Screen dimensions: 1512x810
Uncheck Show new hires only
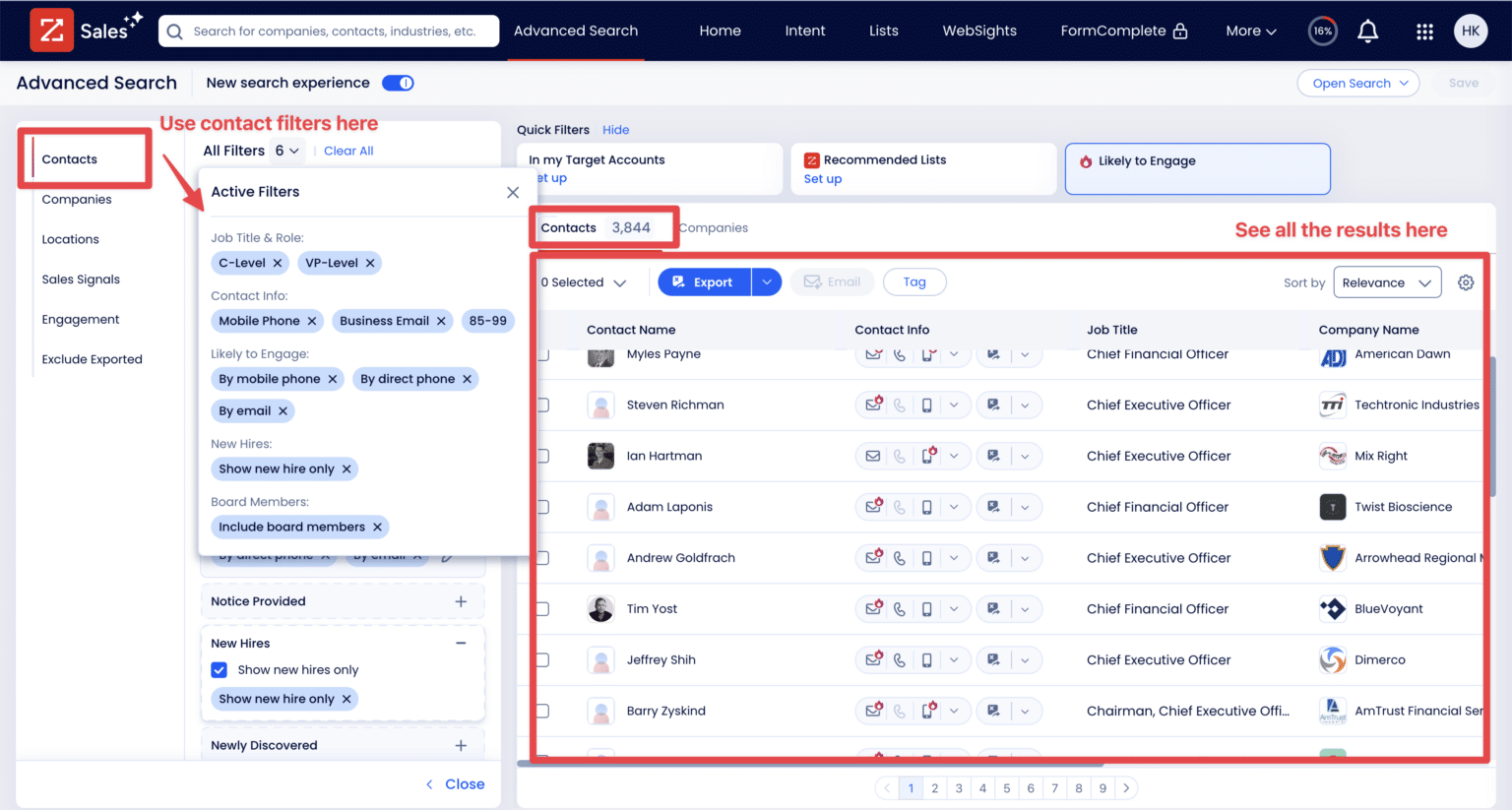click(219, 669)
